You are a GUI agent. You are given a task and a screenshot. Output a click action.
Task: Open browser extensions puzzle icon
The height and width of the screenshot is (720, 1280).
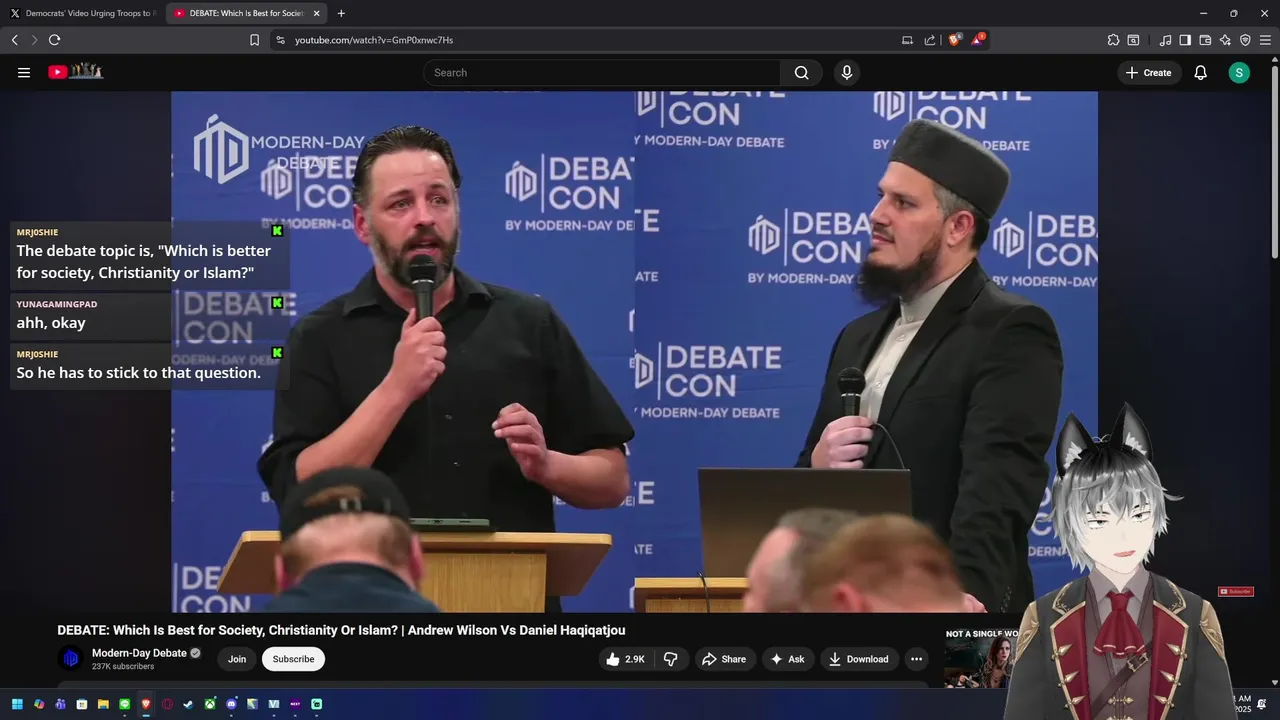(x=1113, y=40)
